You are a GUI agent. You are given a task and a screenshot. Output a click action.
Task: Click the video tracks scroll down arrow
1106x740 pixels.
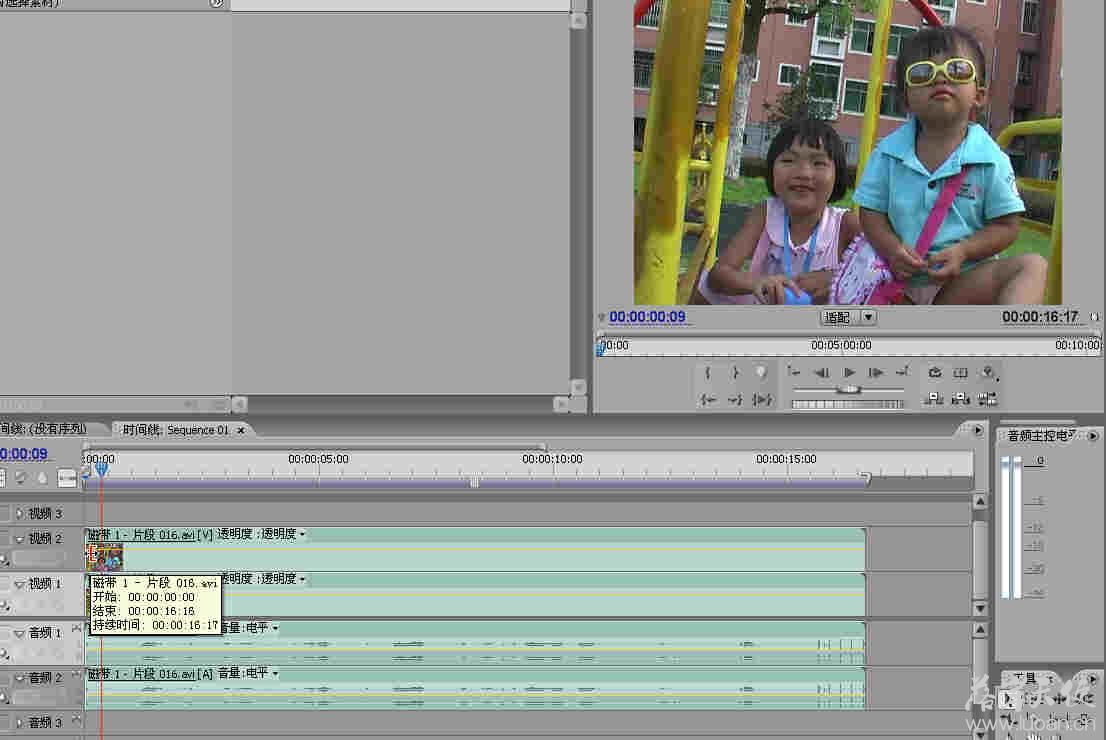980,608
